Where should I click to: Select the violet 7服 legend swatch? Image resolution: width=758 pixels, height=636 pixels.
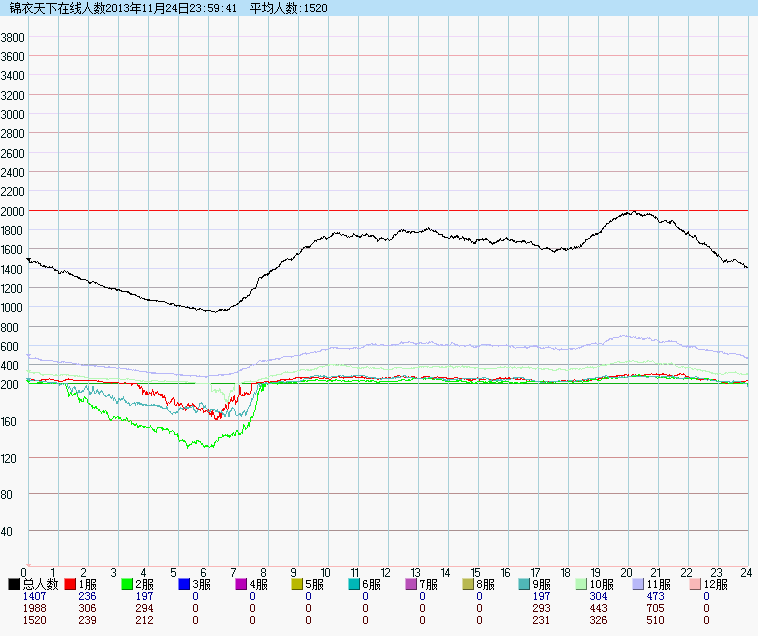click(x=413, y=584)
